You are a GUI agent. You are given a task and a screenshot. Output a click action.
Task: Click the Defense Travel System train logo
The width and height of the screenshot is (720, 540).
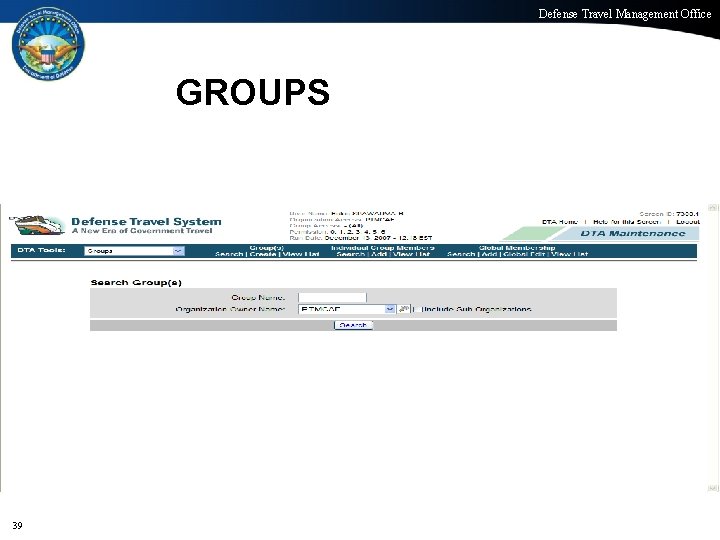point(37,225)
